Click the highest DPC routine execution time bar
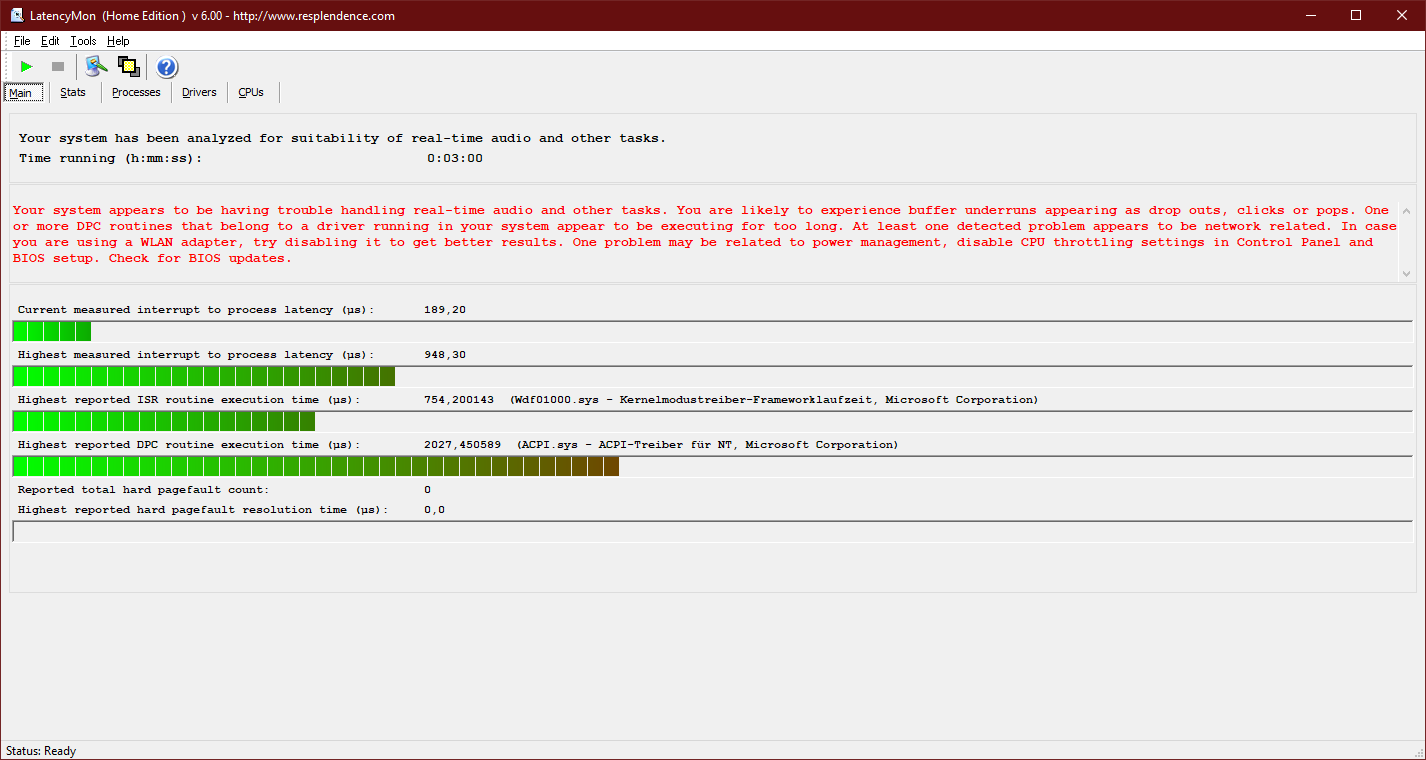Viewport: 1426px width, 760px height. pyautogui.click(x=713, y=466)
